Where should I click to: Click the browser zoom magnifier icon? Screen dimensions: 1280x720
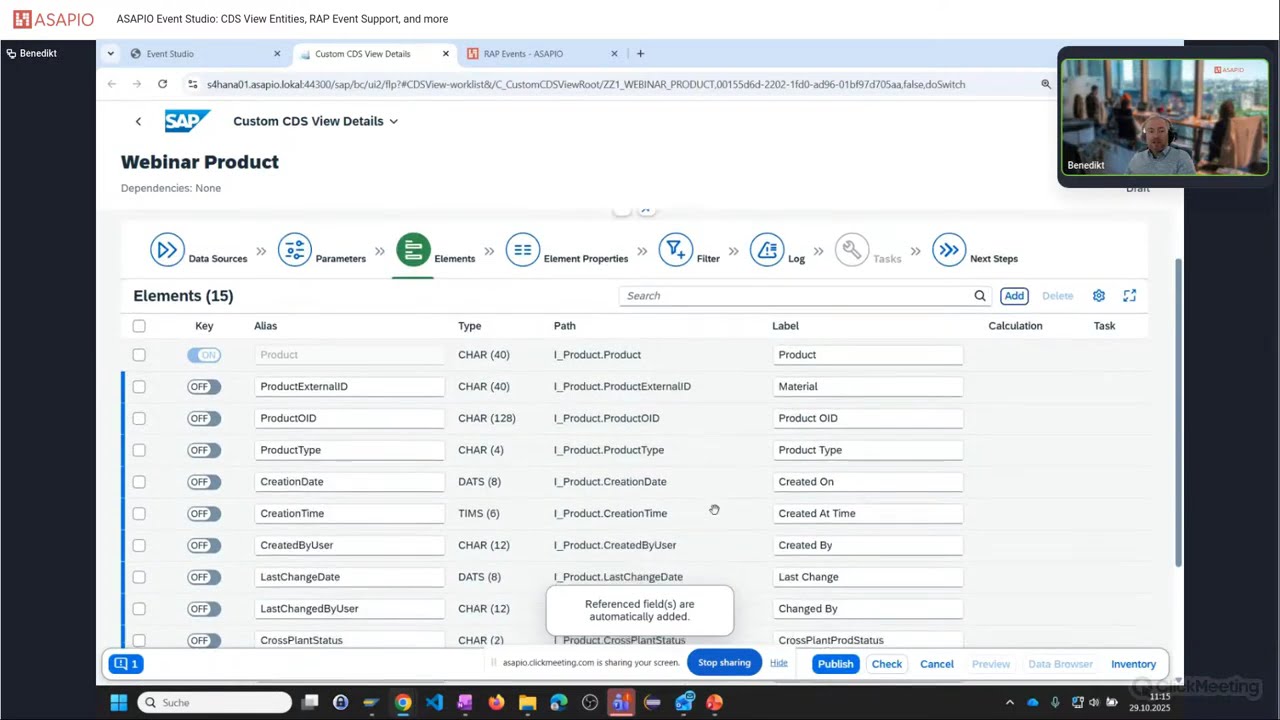[1046, 84]
